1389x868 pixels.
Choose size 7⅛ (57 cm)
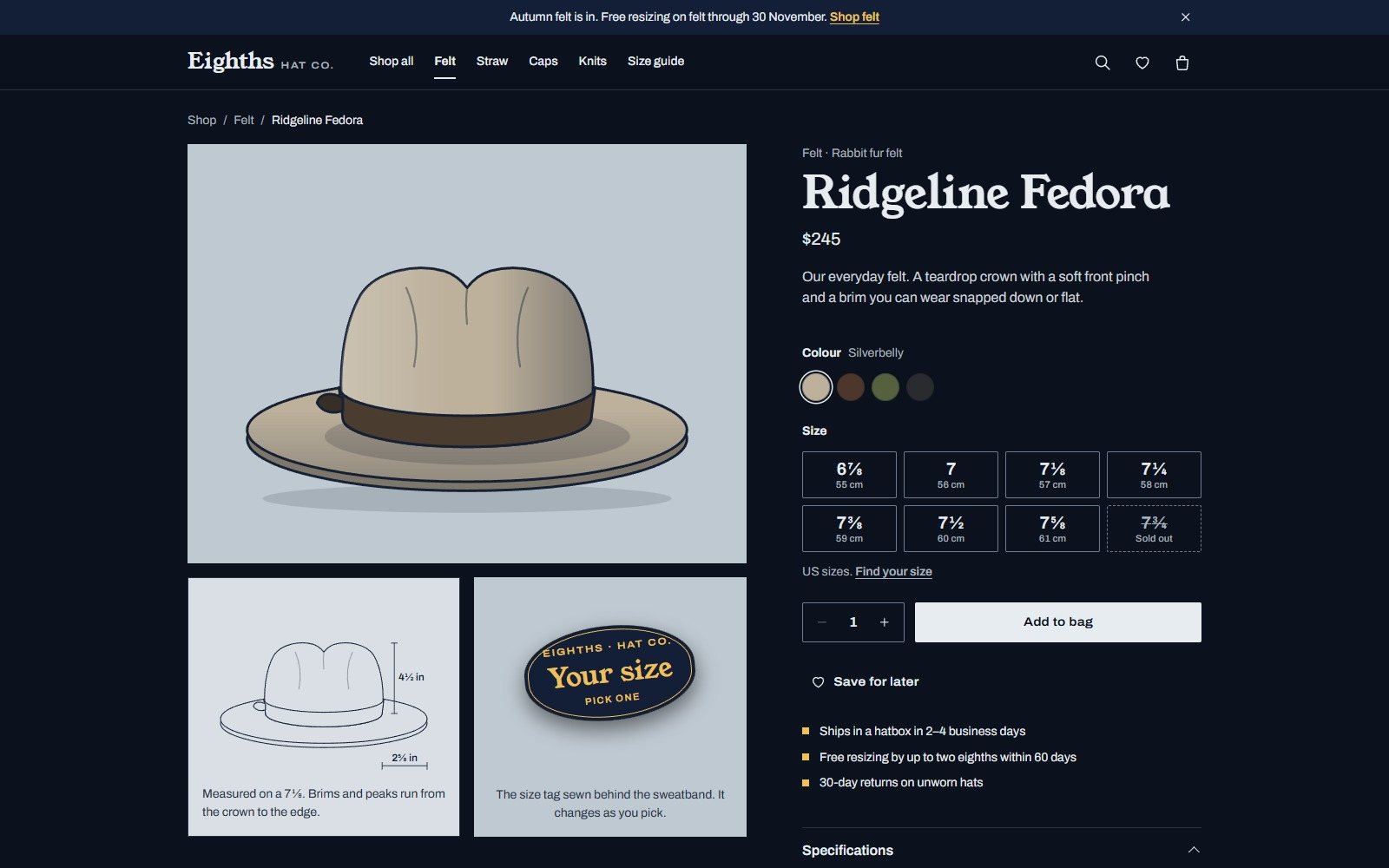coord(1052,475)
